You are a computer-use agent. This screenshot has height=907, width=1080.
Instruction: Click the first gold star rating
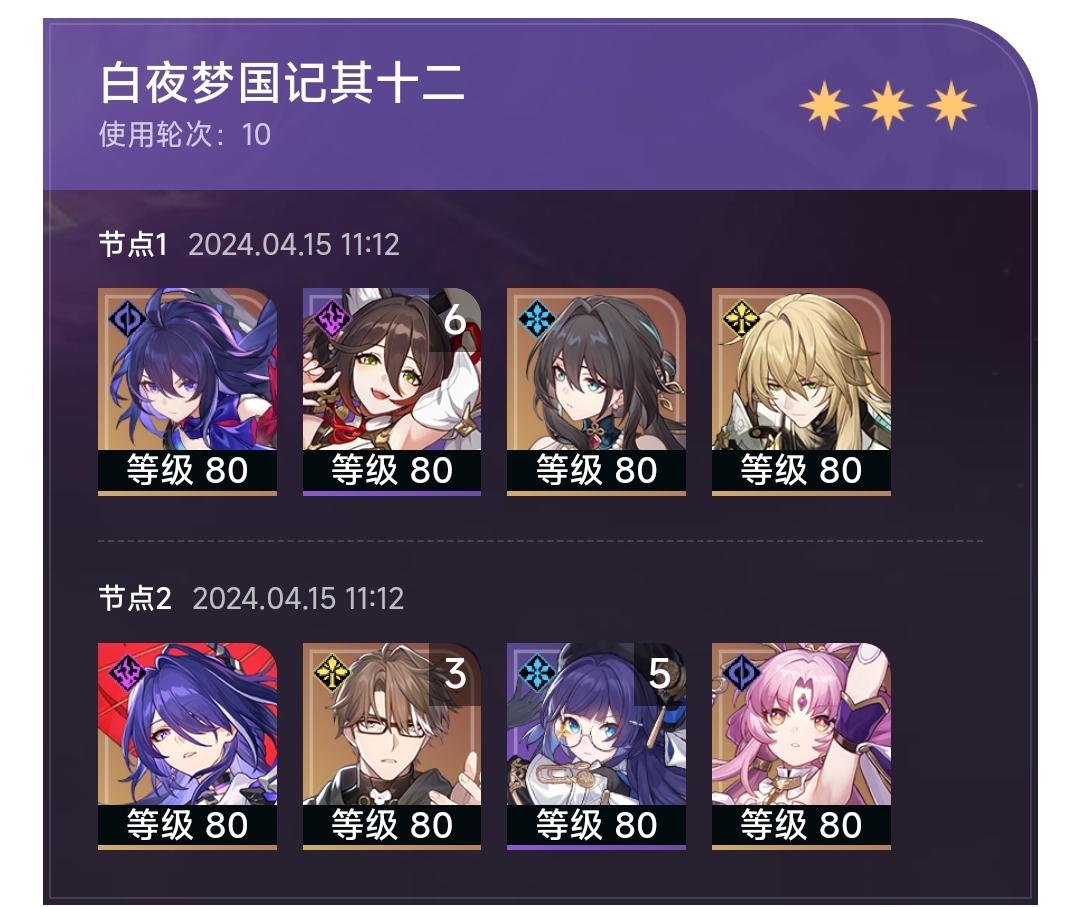[824, 105]
